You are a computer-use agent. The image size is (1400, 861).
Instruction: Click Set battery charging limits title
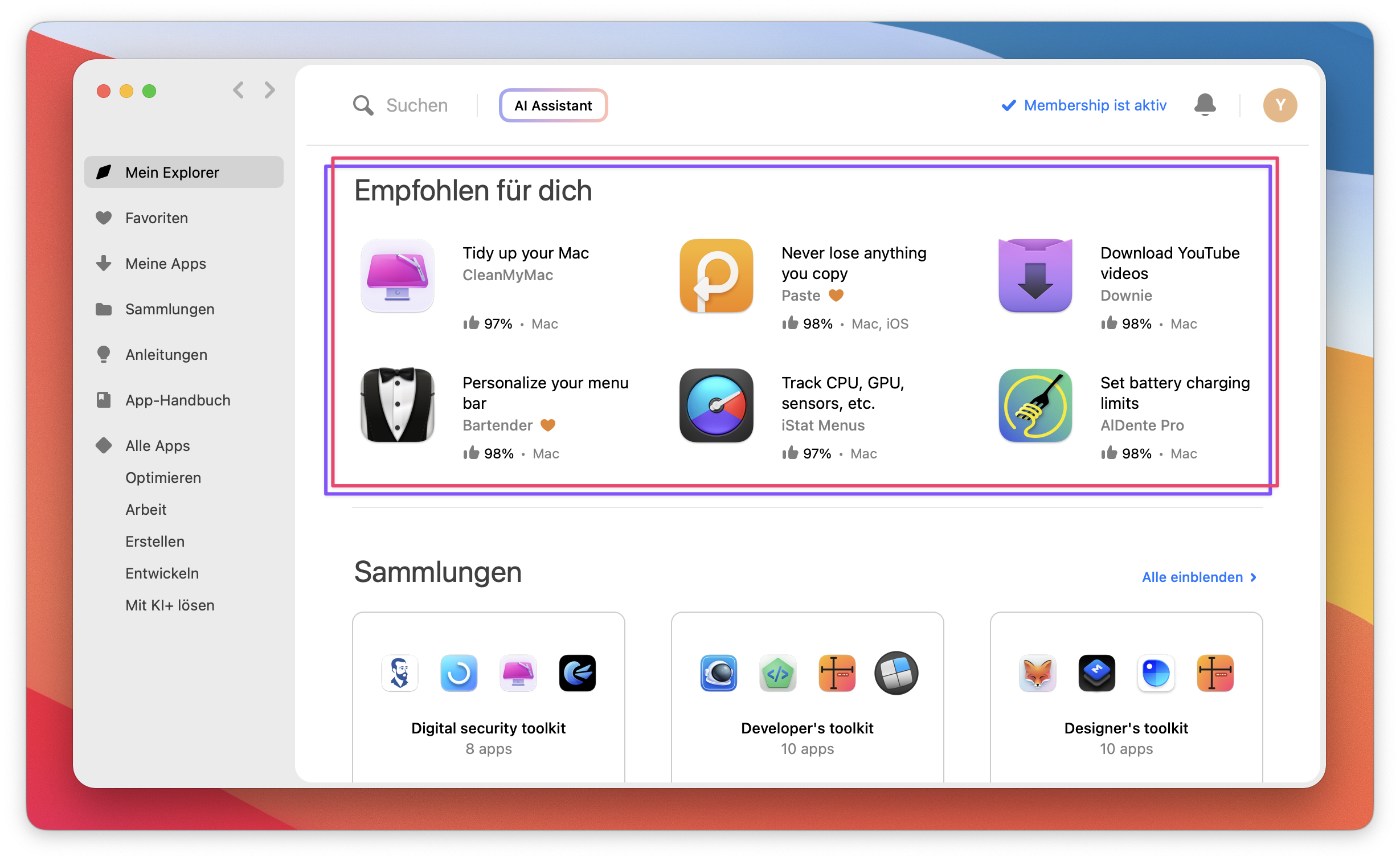[x=1174, y=393]
